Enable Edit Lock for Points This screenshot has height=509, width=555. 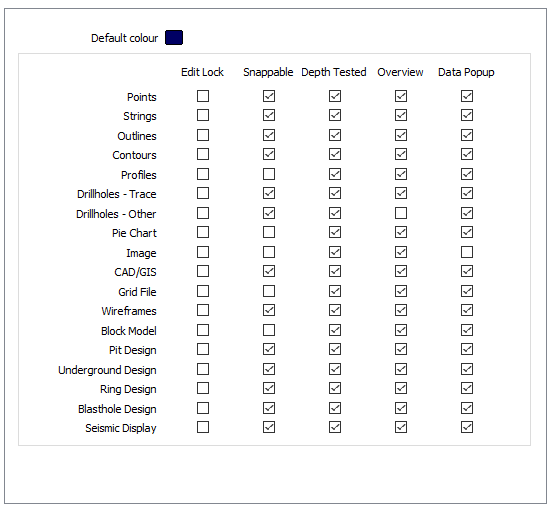tap(203, 96)
